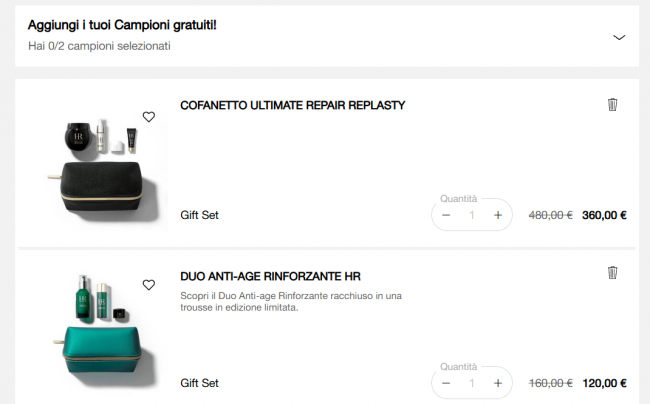
Task: Remove Duo Anti-Age Rinforzante HR with trash icon
Action: point(612,273)
